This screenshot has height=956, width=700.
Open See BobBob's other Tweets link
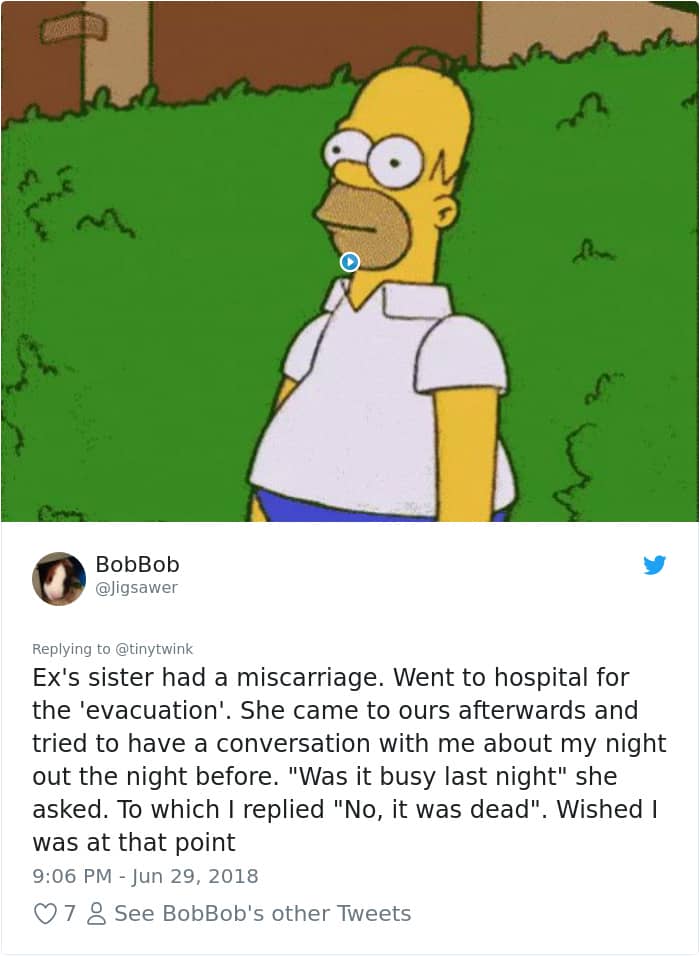[262, 913]
